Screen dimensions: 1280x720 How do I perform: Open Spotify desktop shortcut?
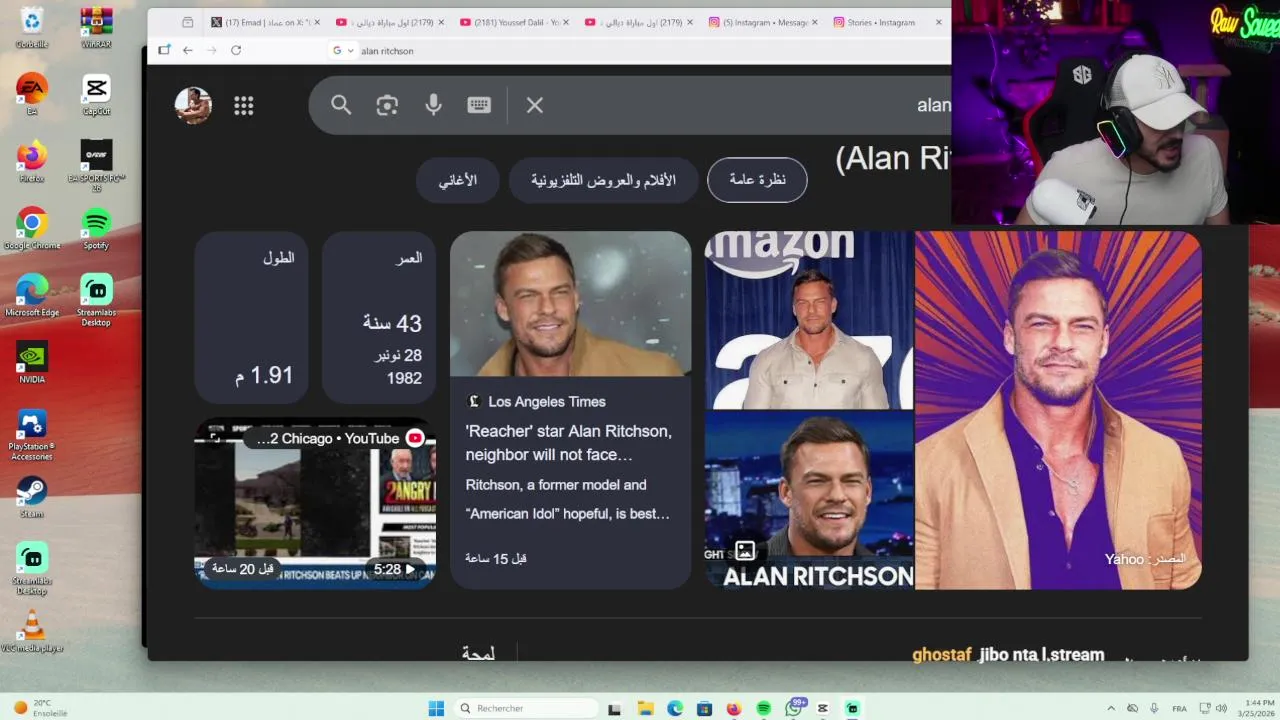96,228
